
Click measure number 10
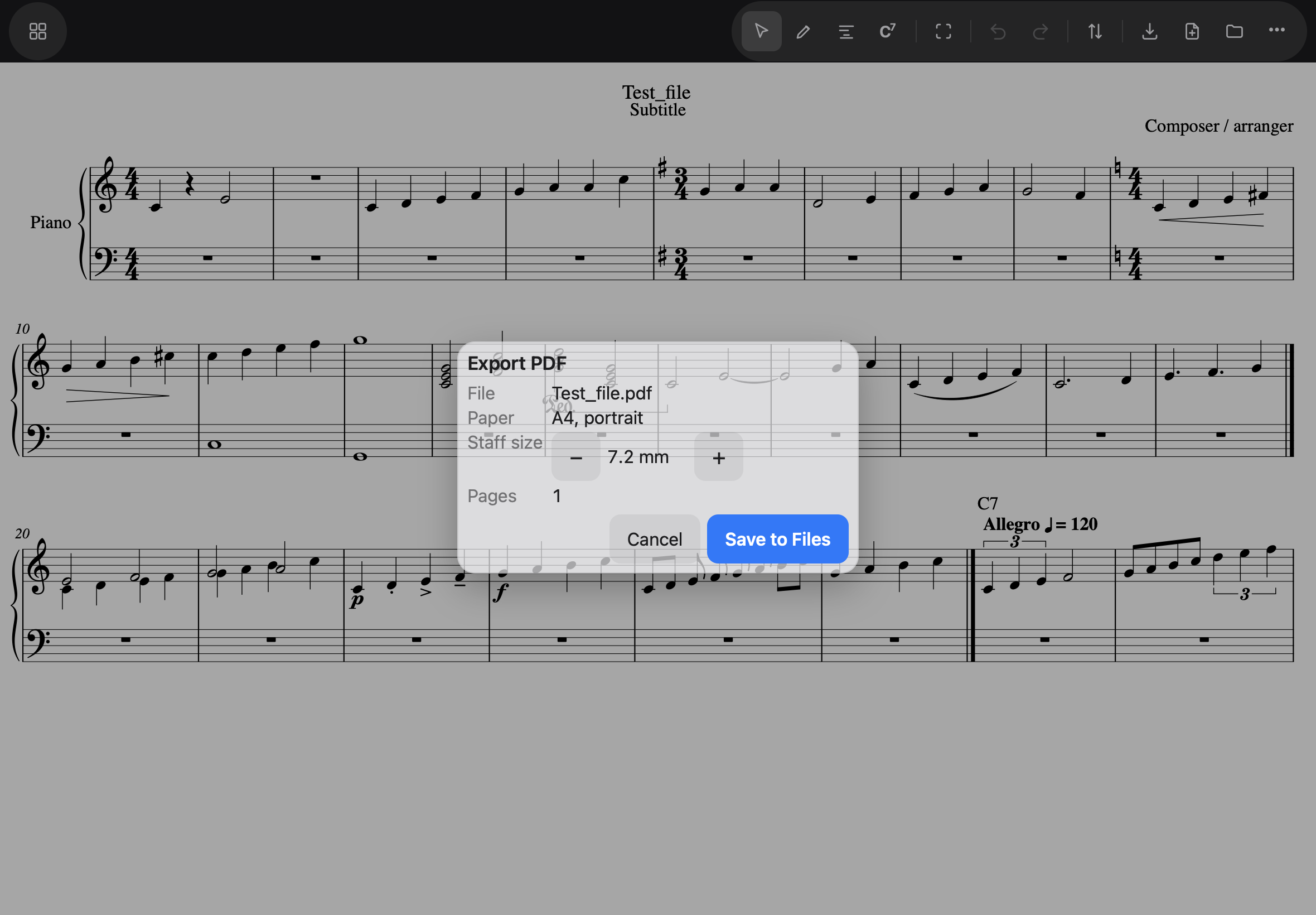click(x=22, y=329)
